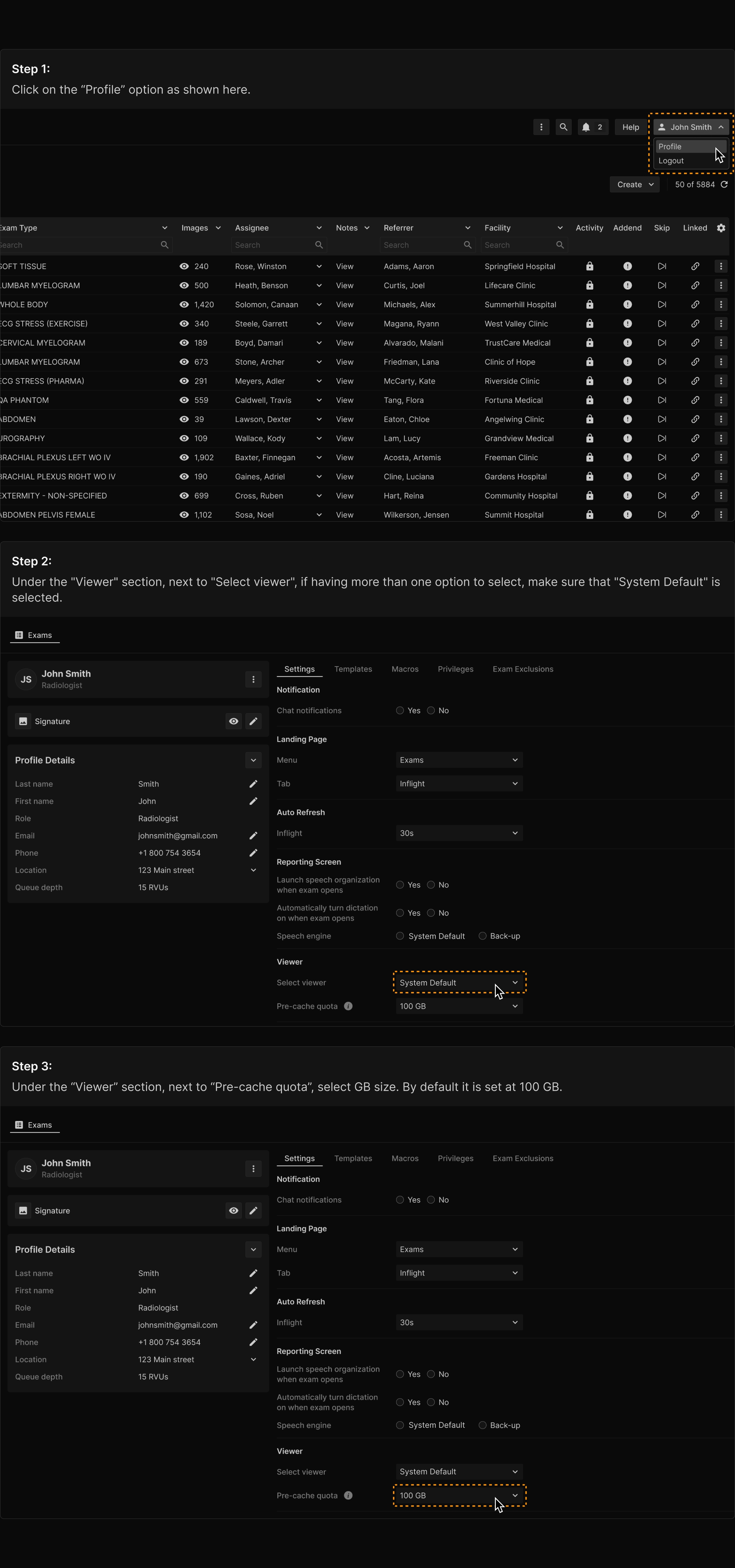Open the View notes link for Heath, Benson
The image size is (735, 1568).
[344, 285]
